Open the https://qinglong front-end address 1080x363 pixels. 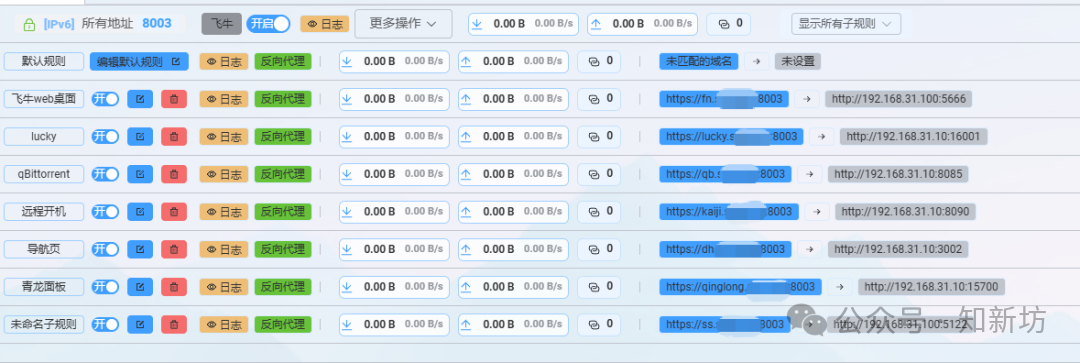740,287
